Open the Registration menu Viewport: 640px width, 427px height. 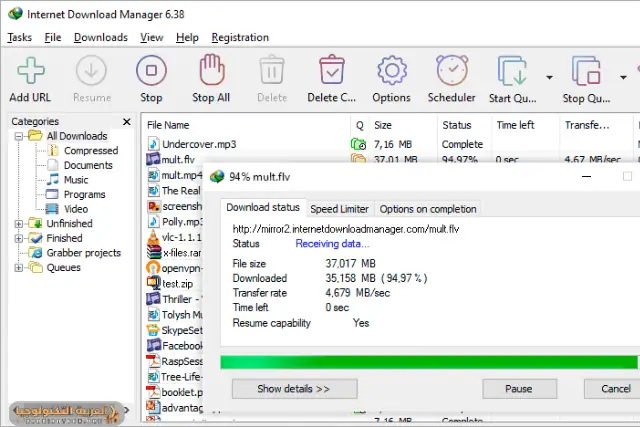(240, 38)
